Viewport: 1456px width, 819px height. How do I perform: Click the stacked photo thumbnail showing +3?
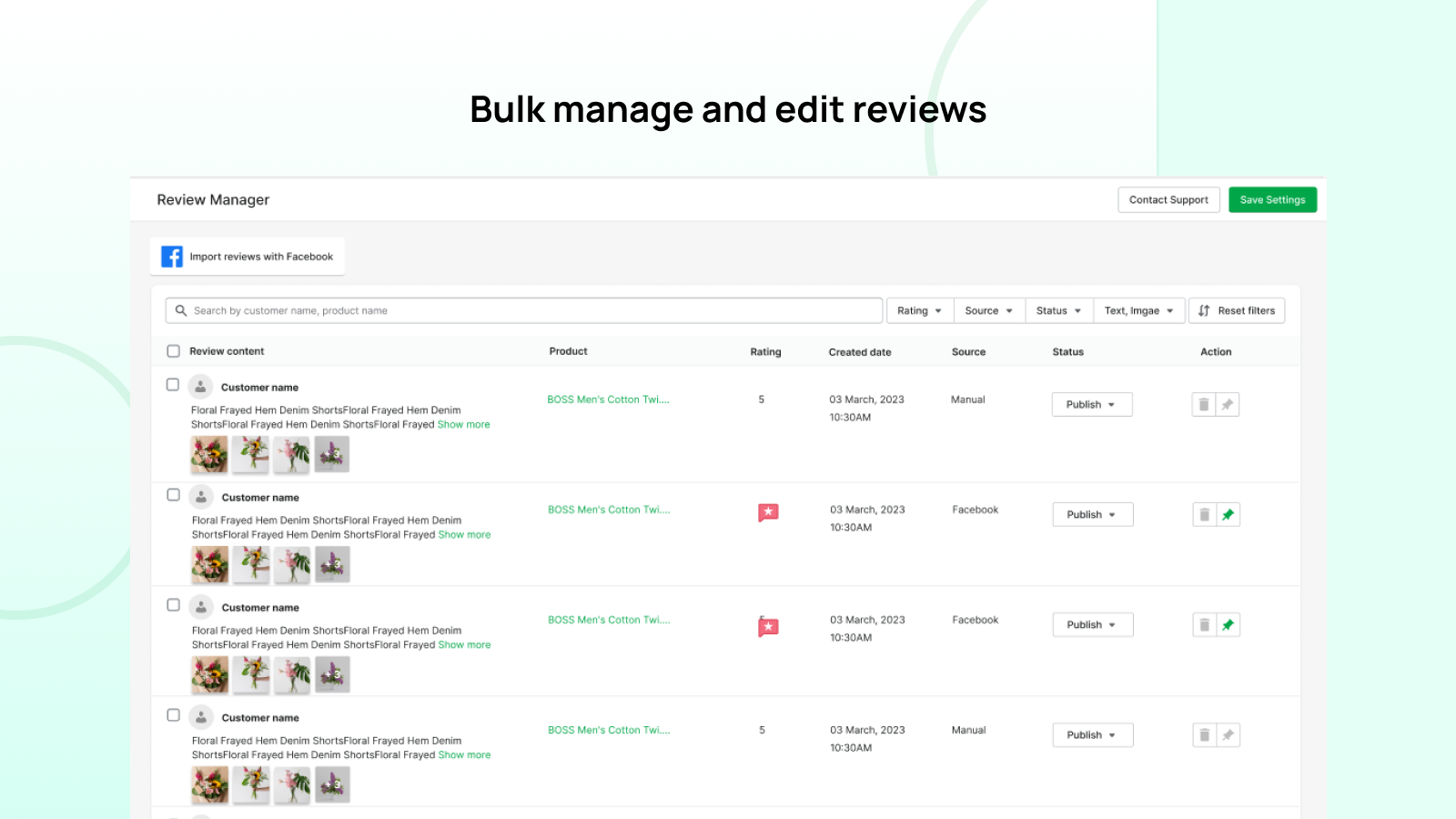pyautogui.click(x=331, y=454)
